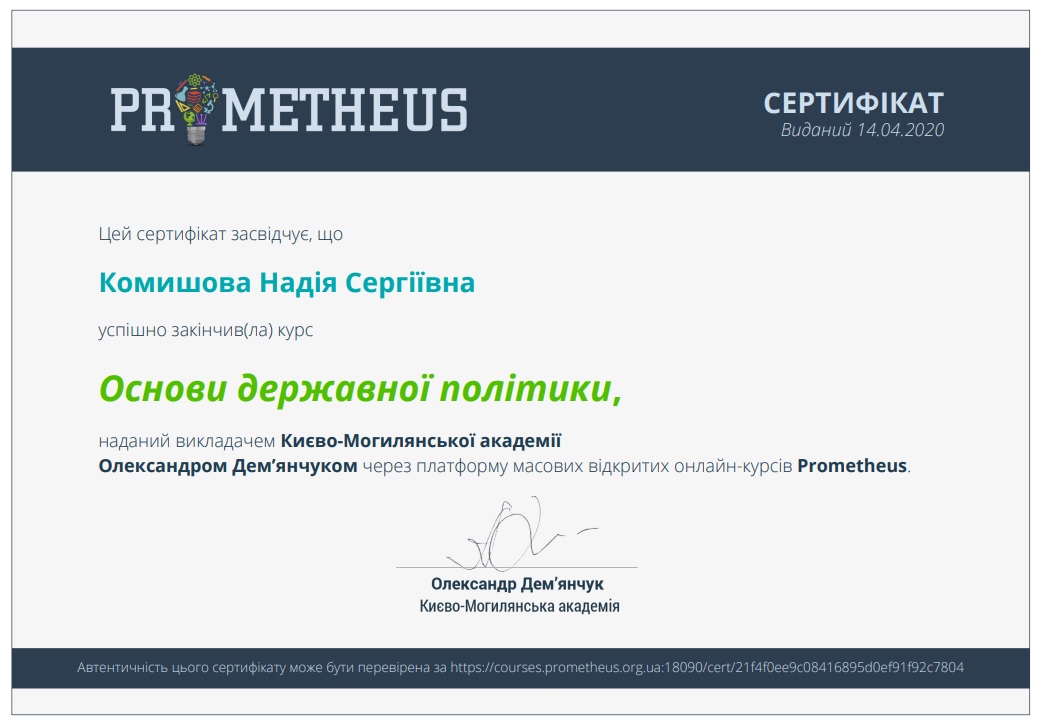The width and height of the screenshot is (1042, 727).
Task: Click the words наданий викладачем
Action: click(x=187, y=440)
